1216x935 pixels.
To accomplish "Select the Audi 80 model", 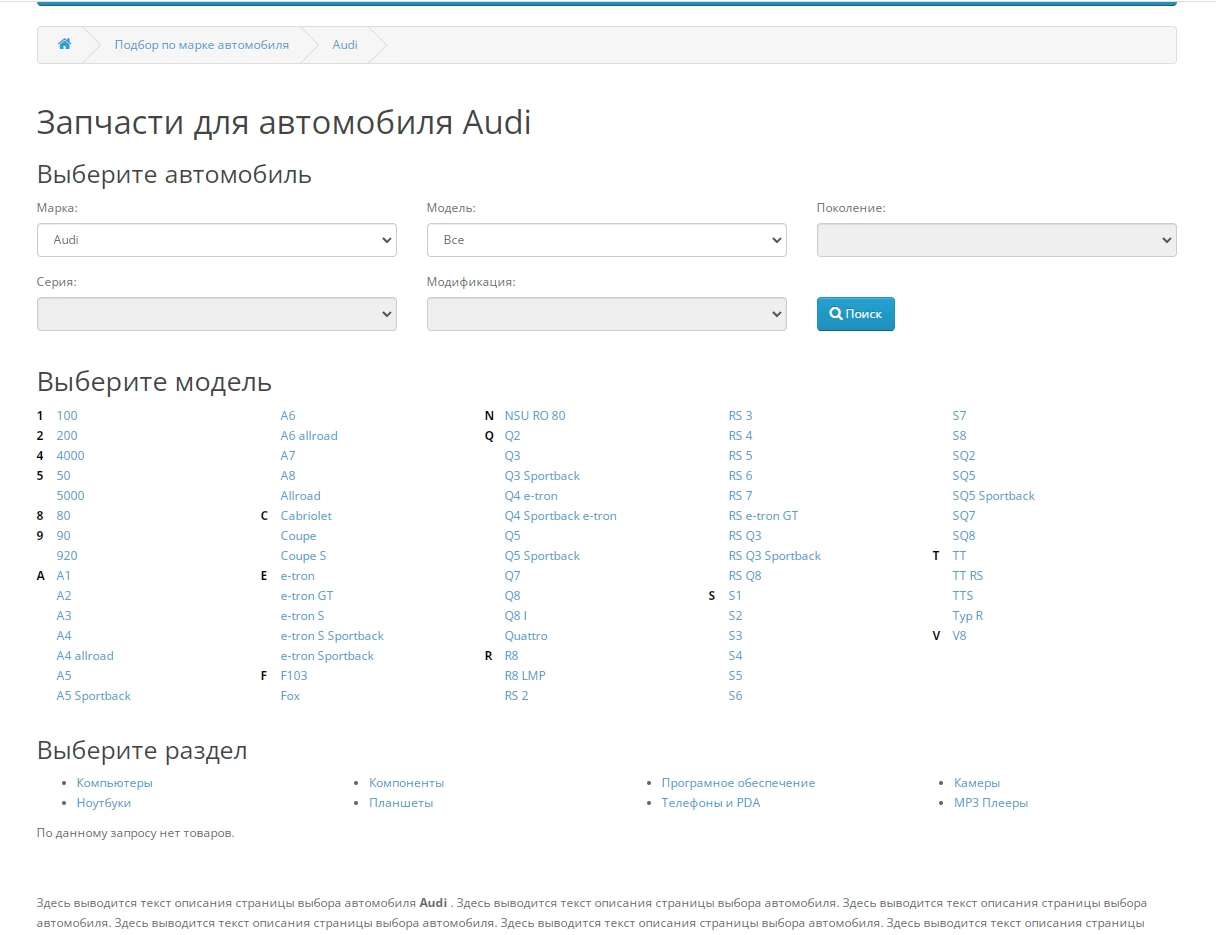I will pyautogui.click(x=64, y=516).
